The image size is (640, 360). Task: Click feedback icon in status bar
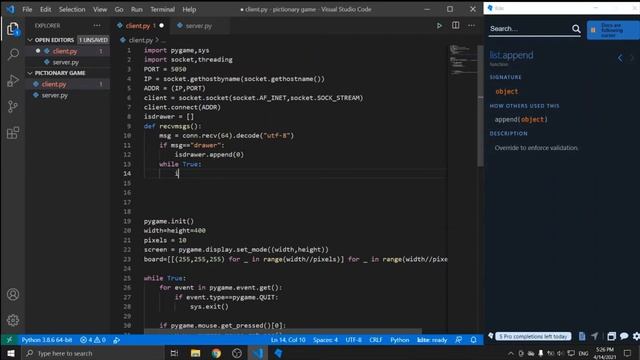(459, 340)
